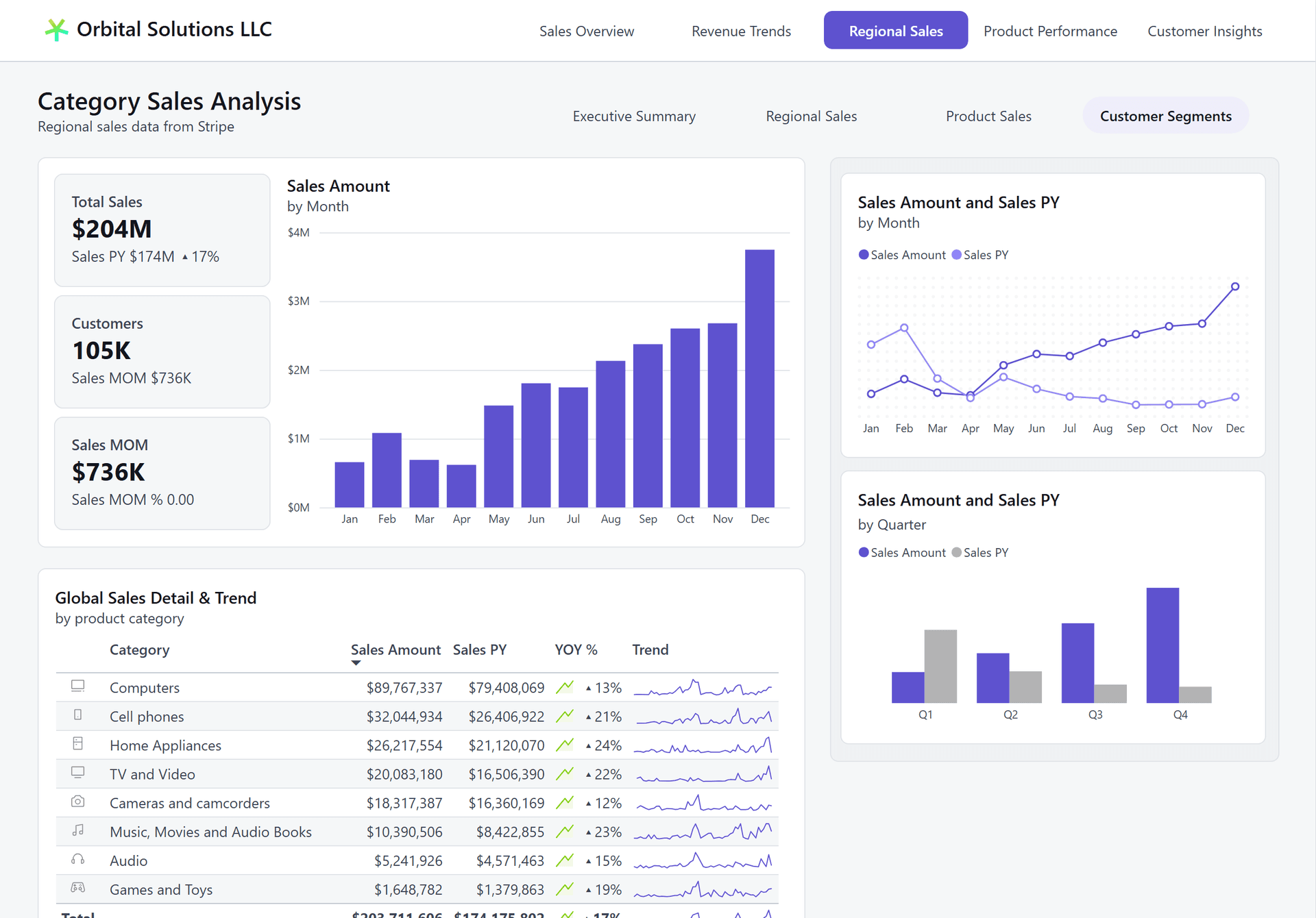The width and height of the screenshot is (1316, 918).
Task: Select the Product Sales view
Action: pos(988,116)
